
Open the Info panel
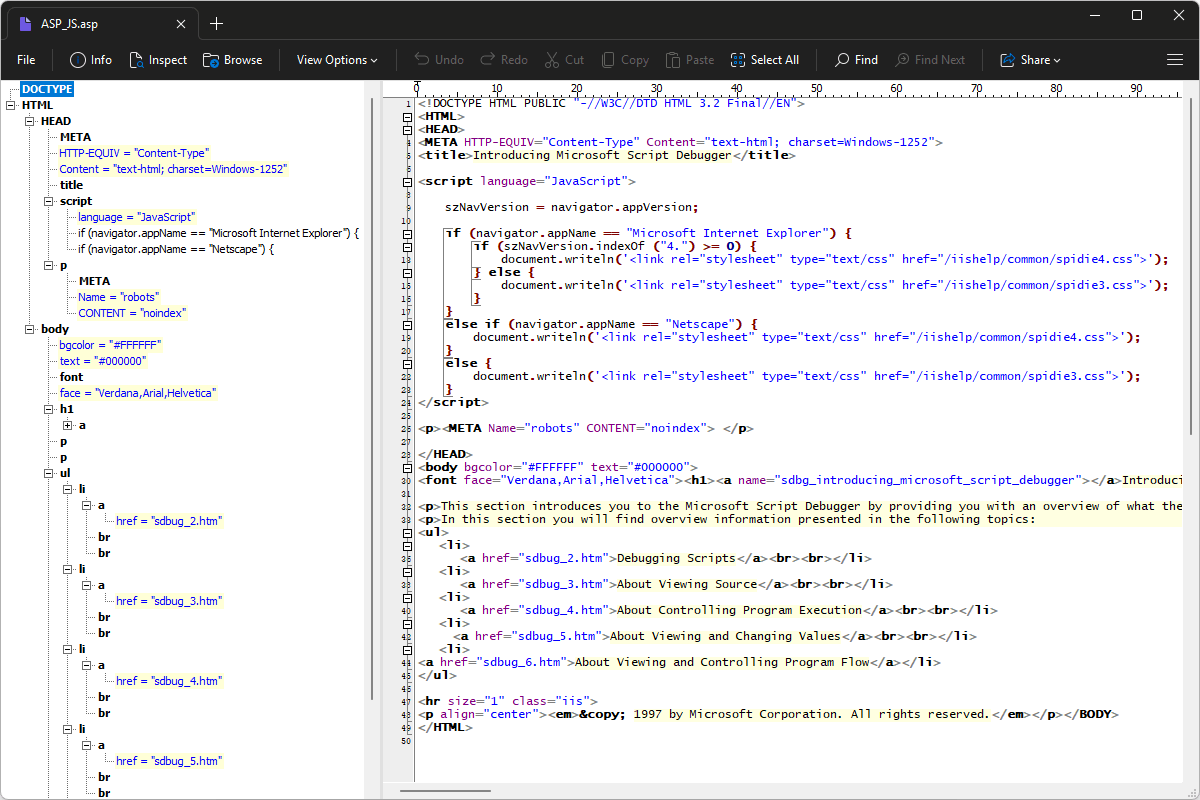91,60
